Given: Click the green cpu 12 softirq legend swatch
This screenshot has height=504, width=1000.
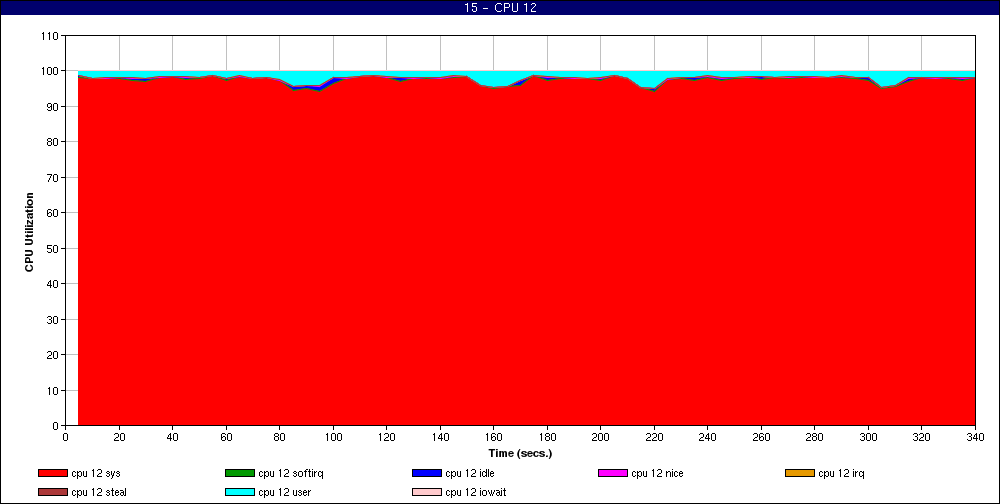Looking at the screenshot, I should click(240, 473).
